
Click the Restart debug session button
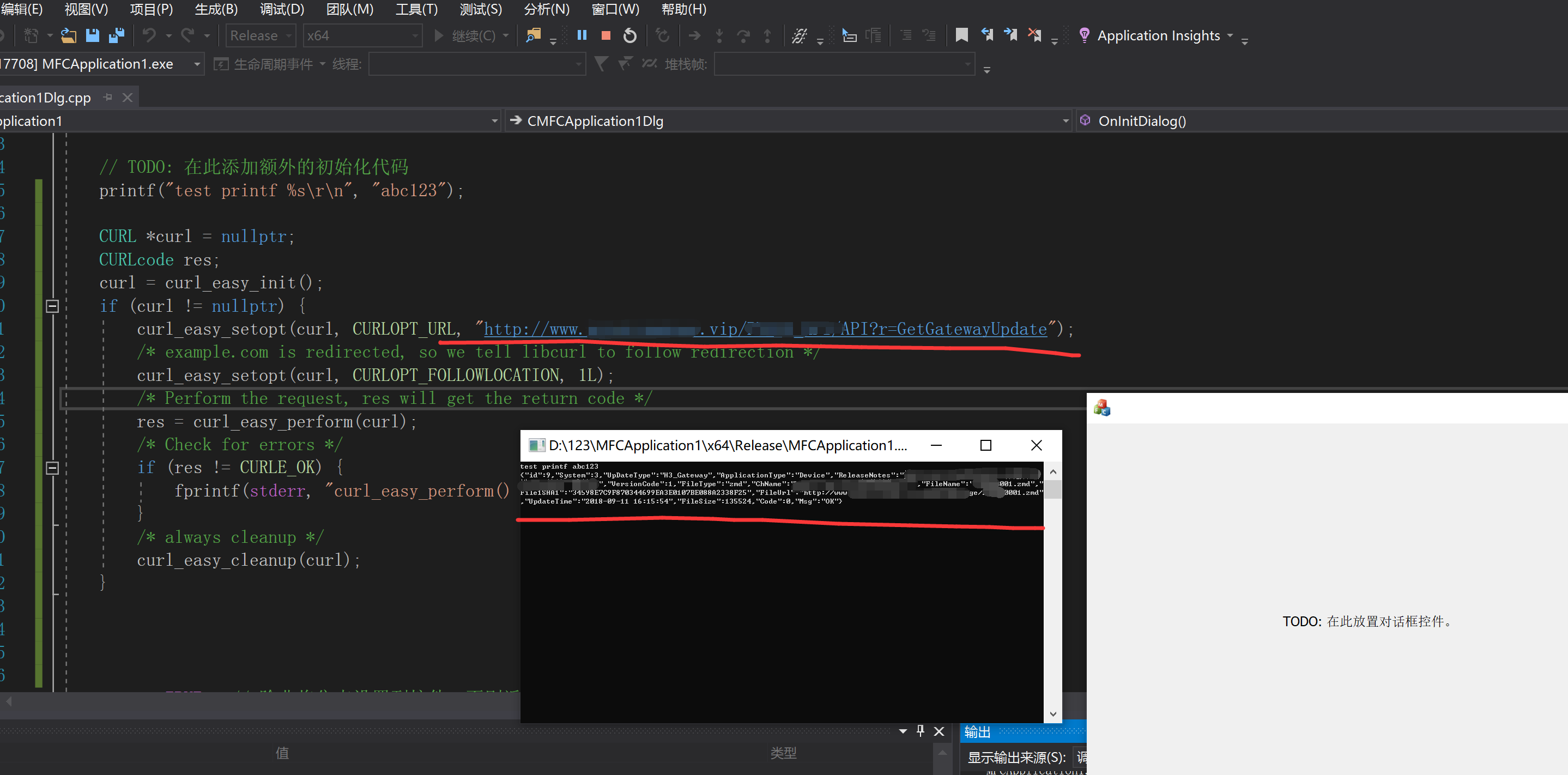coord(629,36)
